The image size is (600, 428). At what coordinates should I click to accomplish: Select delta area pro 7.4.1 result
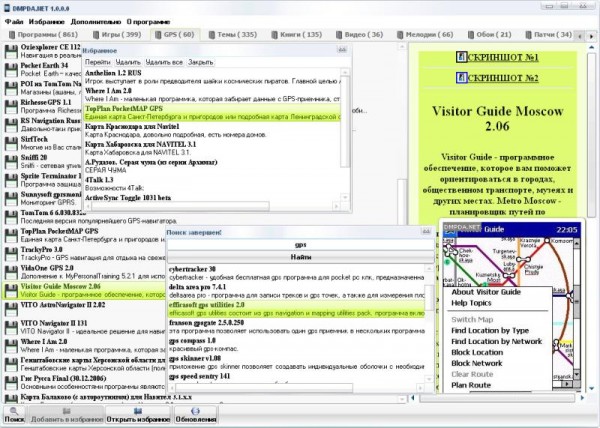tap(296, 291)
